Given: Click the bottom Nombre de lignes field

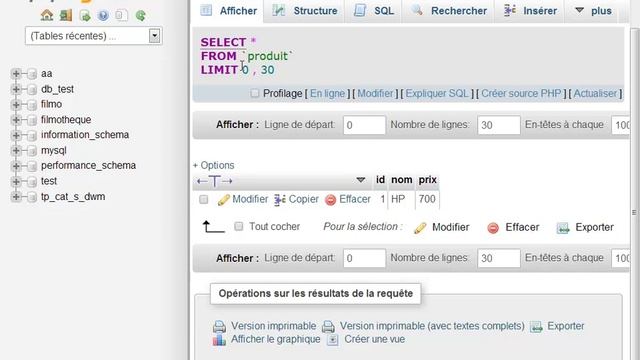Looking at the screenshot, I should pos(499,258).
